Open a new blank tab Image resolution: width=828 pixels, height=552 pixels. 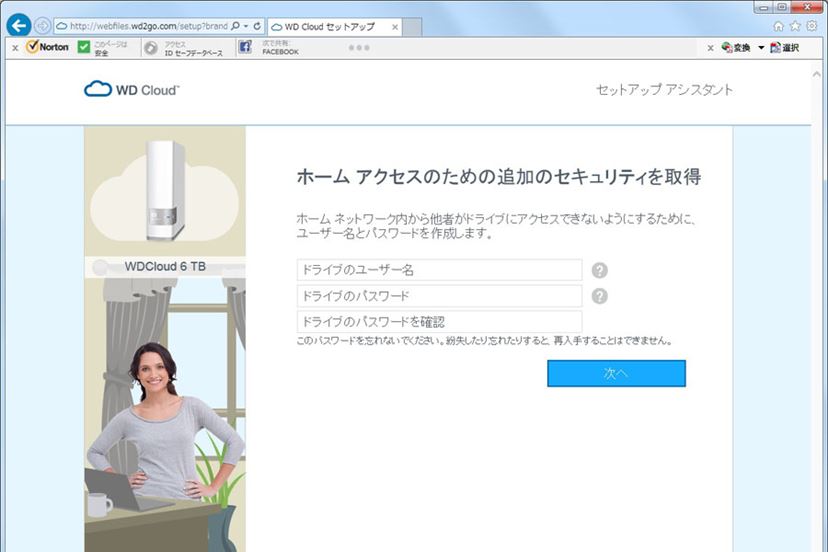pyautogui.click(x=412, y=27)
